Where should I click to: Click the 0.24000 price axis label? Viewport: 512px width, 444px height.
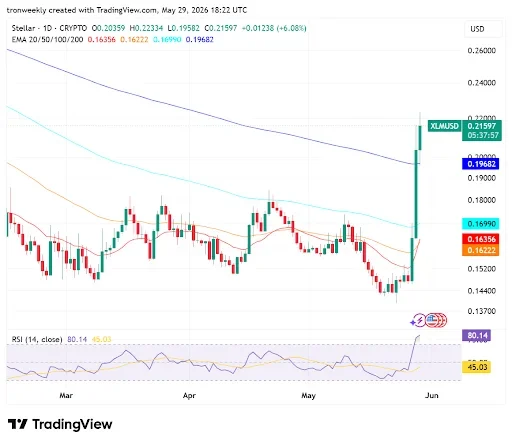point(482,83)
